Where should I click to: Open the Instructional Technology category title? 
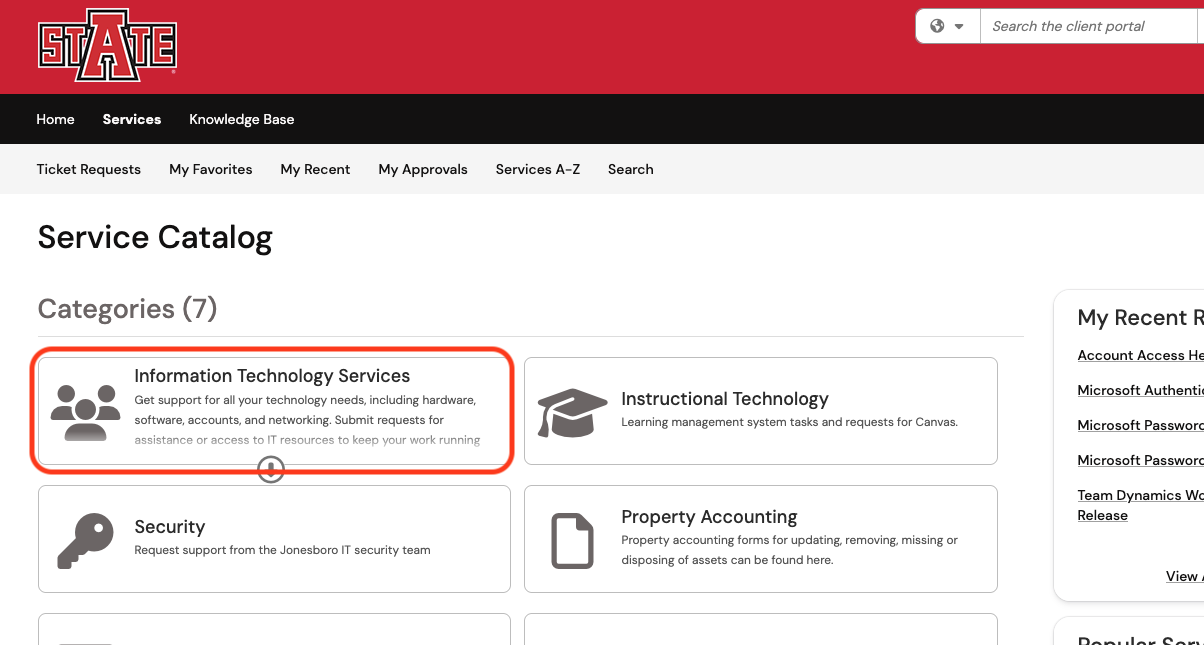click(x=725, y=399)
